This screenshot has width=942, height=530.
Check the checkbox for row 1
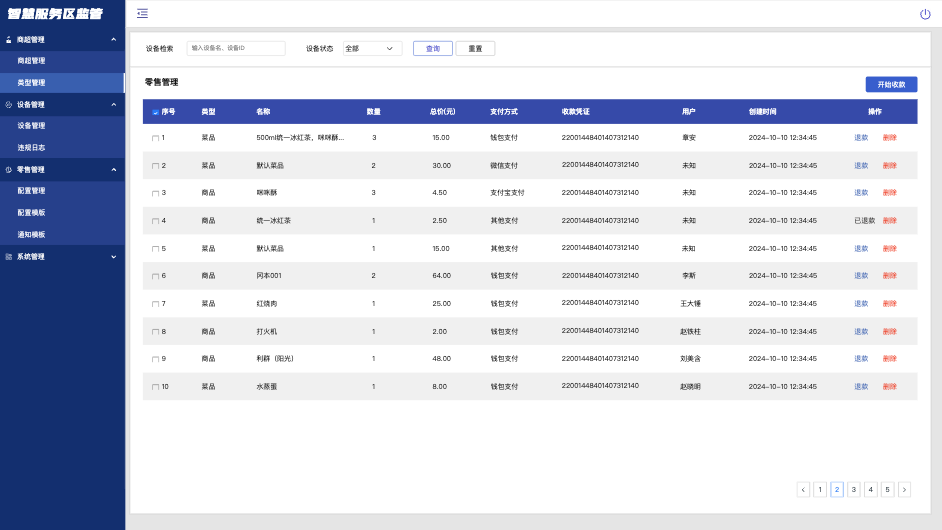(156, 138)
